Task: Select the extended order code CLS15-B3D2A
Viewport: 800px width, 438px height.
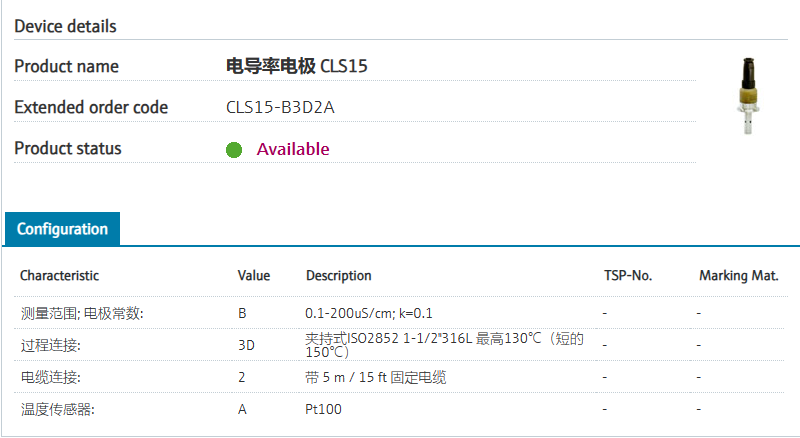Action: point(280,107)
